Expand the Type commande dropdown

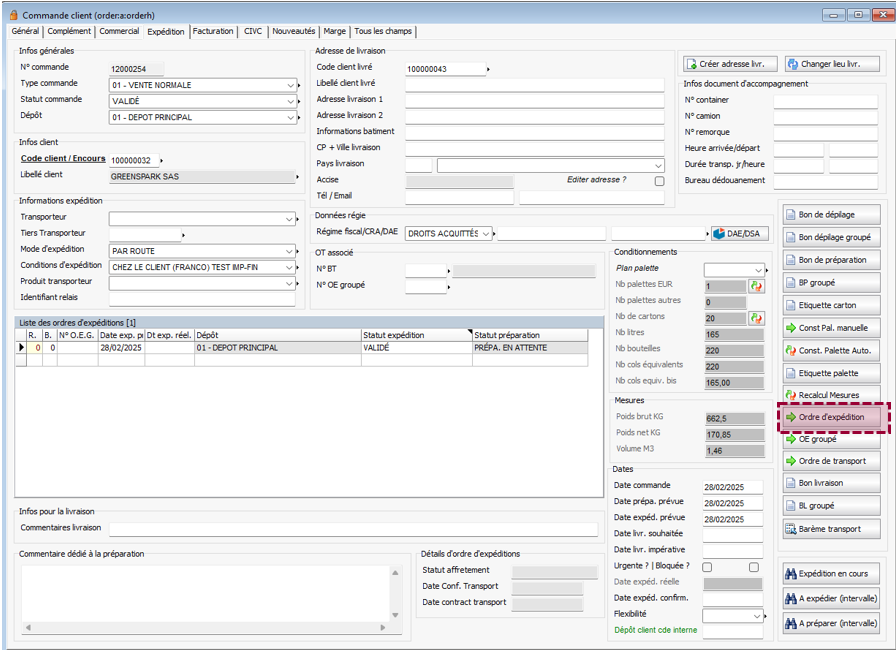tap(289, 85)
